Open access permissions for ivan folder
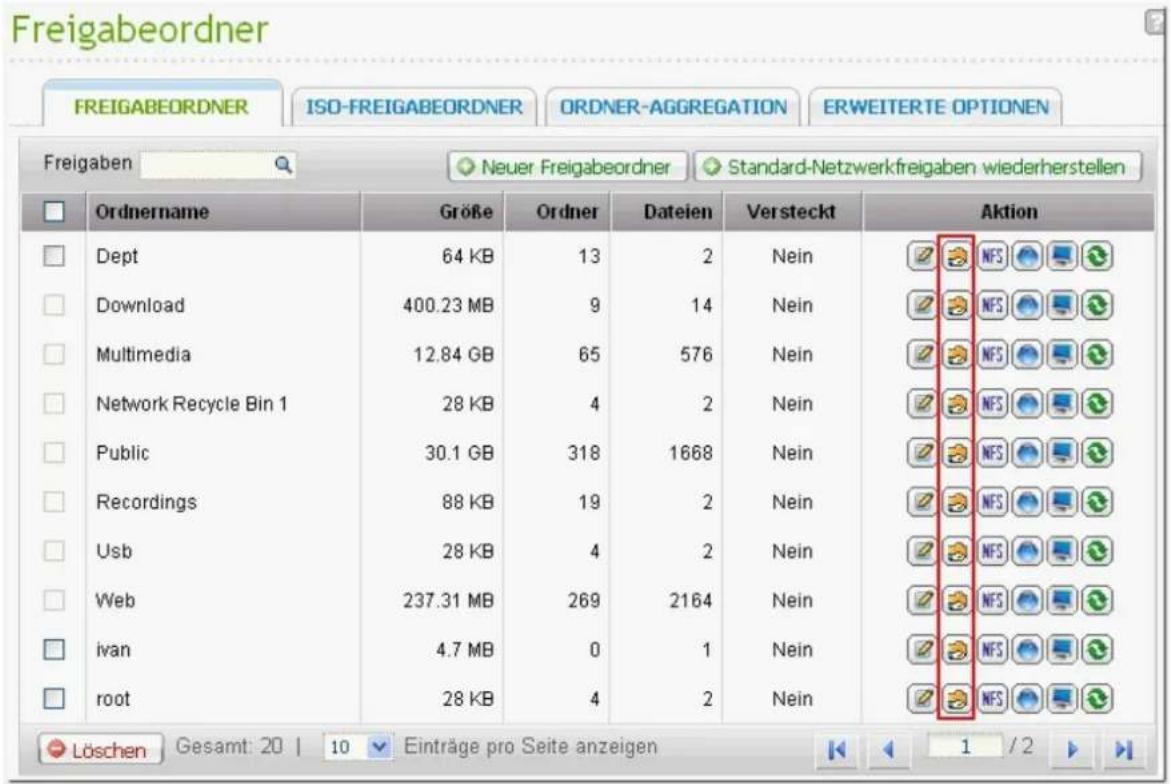The image size is (1171, 784). pos(957,650)
